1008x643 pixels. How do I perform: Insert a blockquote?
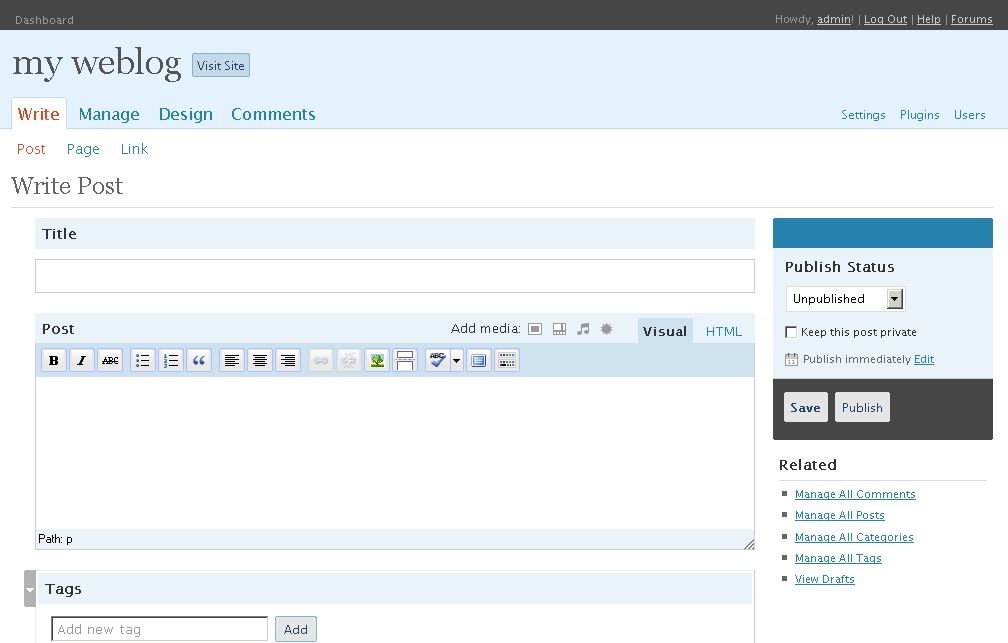tap(199, 360)
